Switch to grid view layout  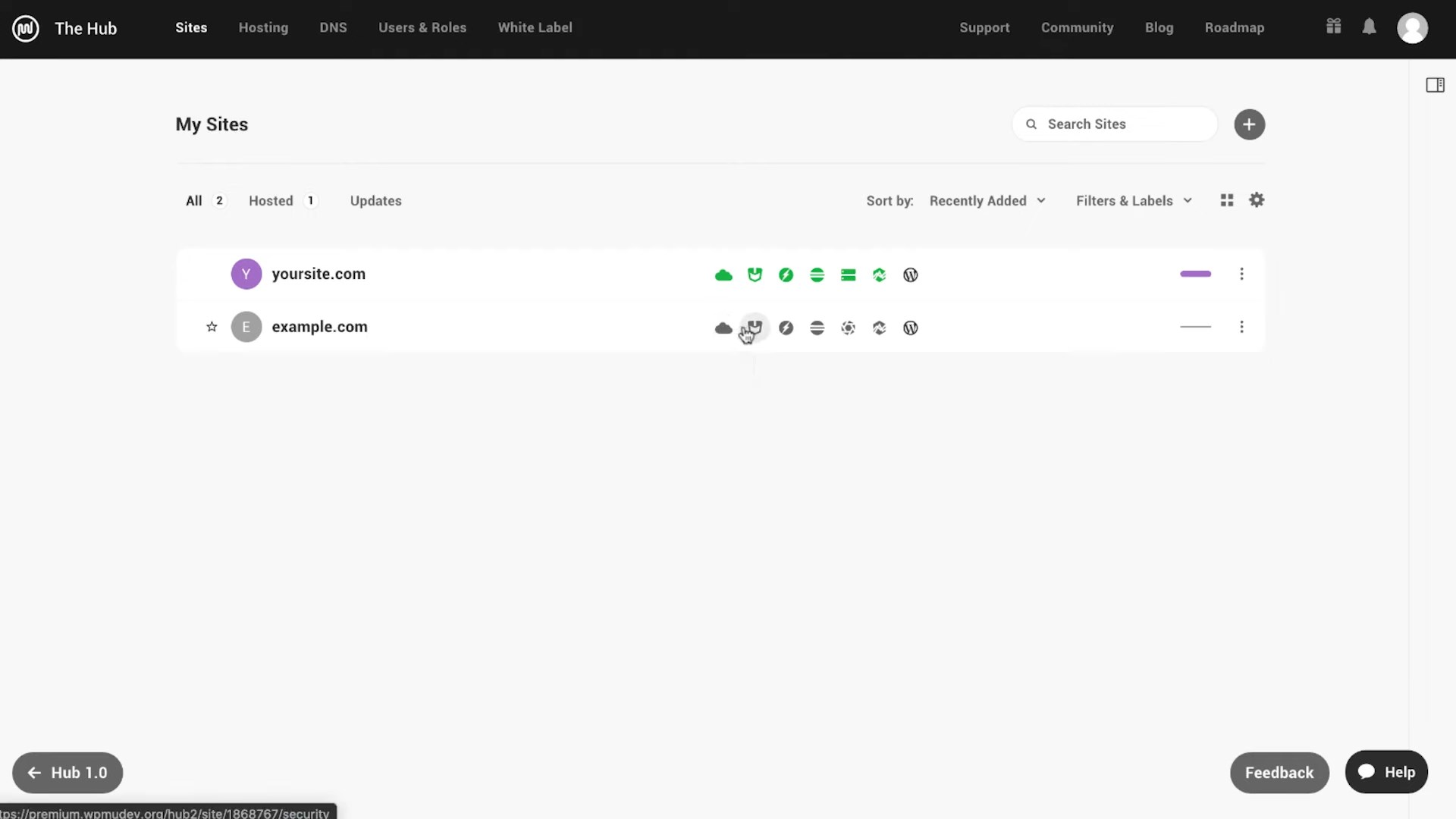[x=1227, y=200]
